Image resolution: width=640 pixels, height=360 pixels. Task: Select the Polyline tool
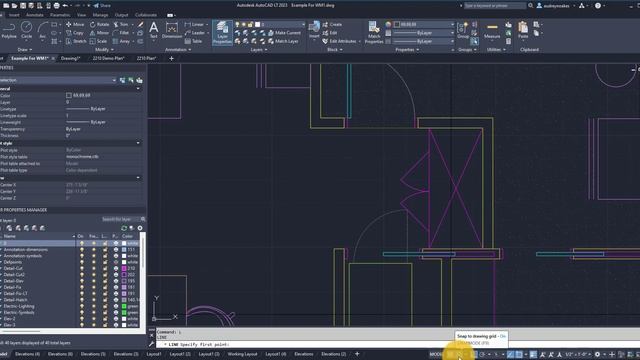click(x=9, y=30)
